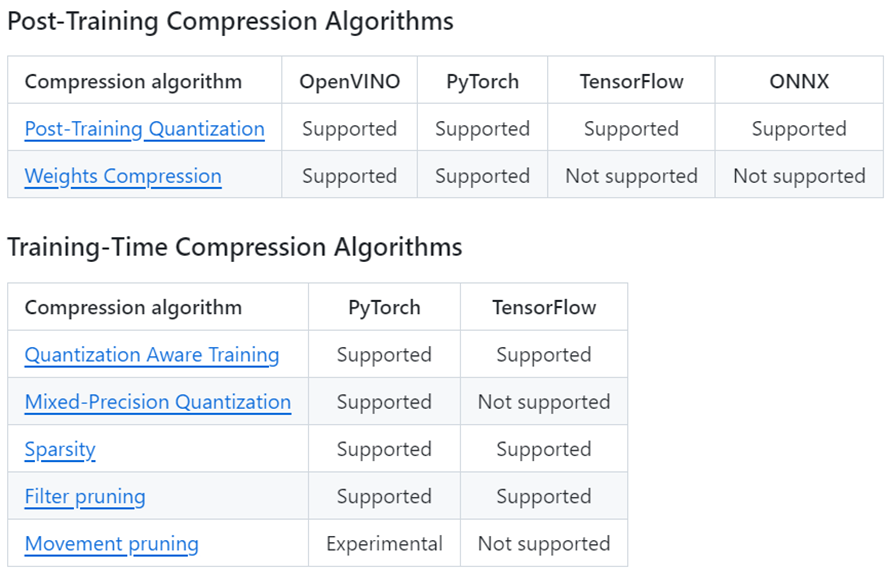Viewport: 887px width, 571px height.
Task: Open the Weights Compression link
Action: [x=123, y=176]
